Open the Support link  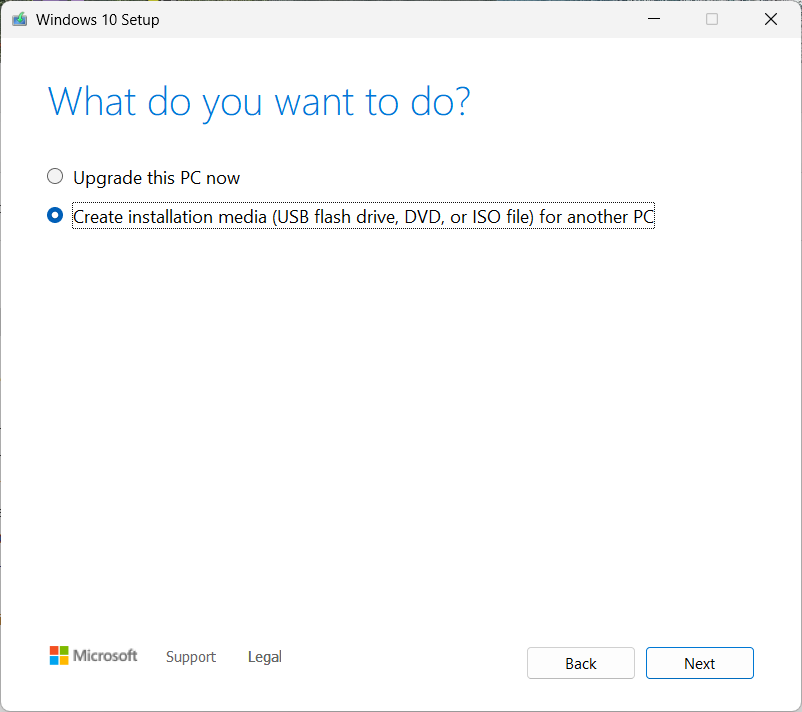[191, 657]
